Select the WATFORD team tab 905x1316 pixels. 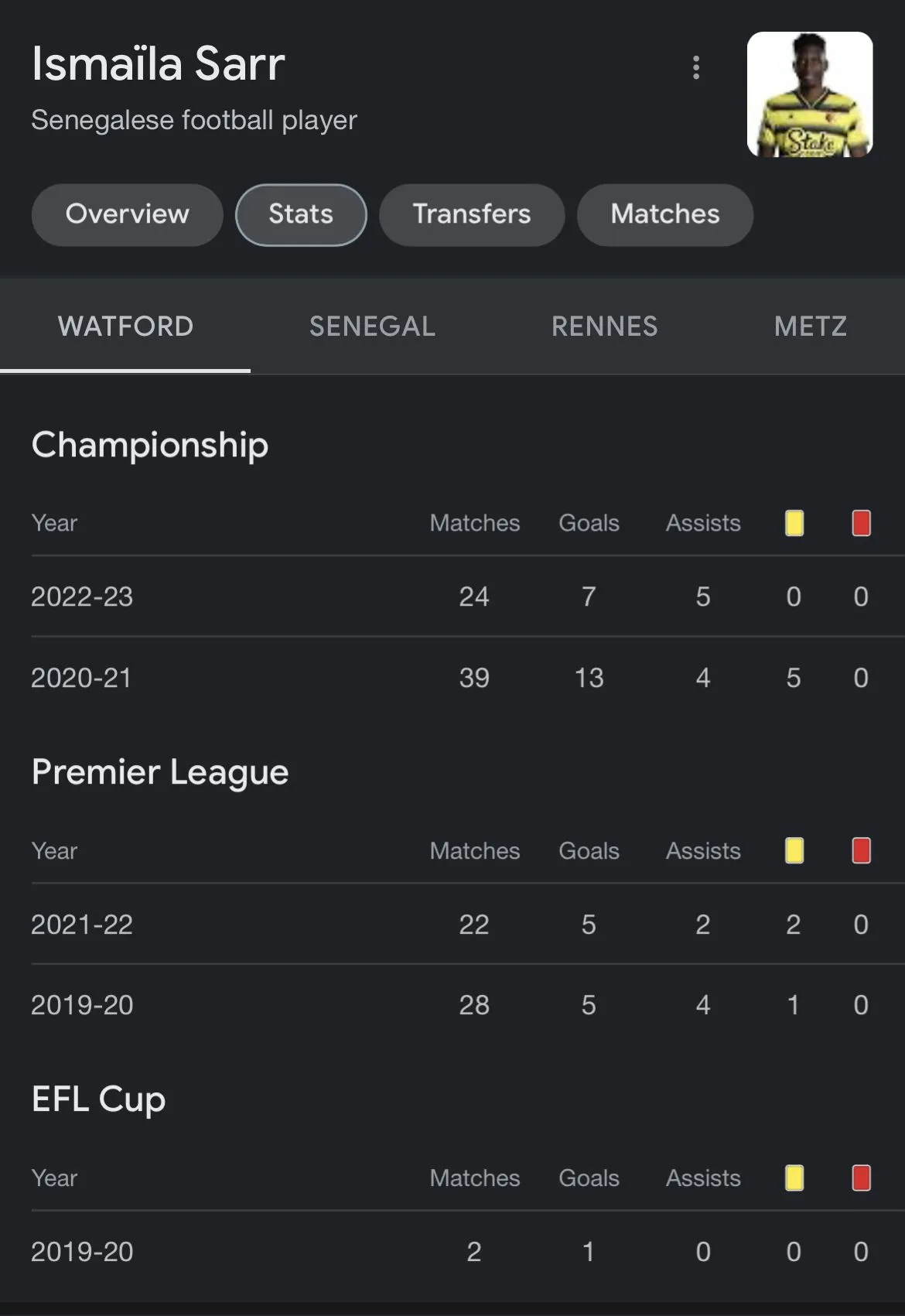click(125, 326)
